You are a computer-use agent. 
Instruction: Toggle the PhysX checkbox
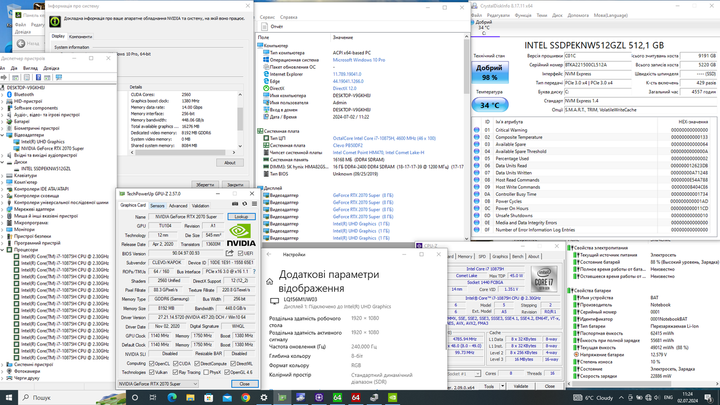[206, 372]
